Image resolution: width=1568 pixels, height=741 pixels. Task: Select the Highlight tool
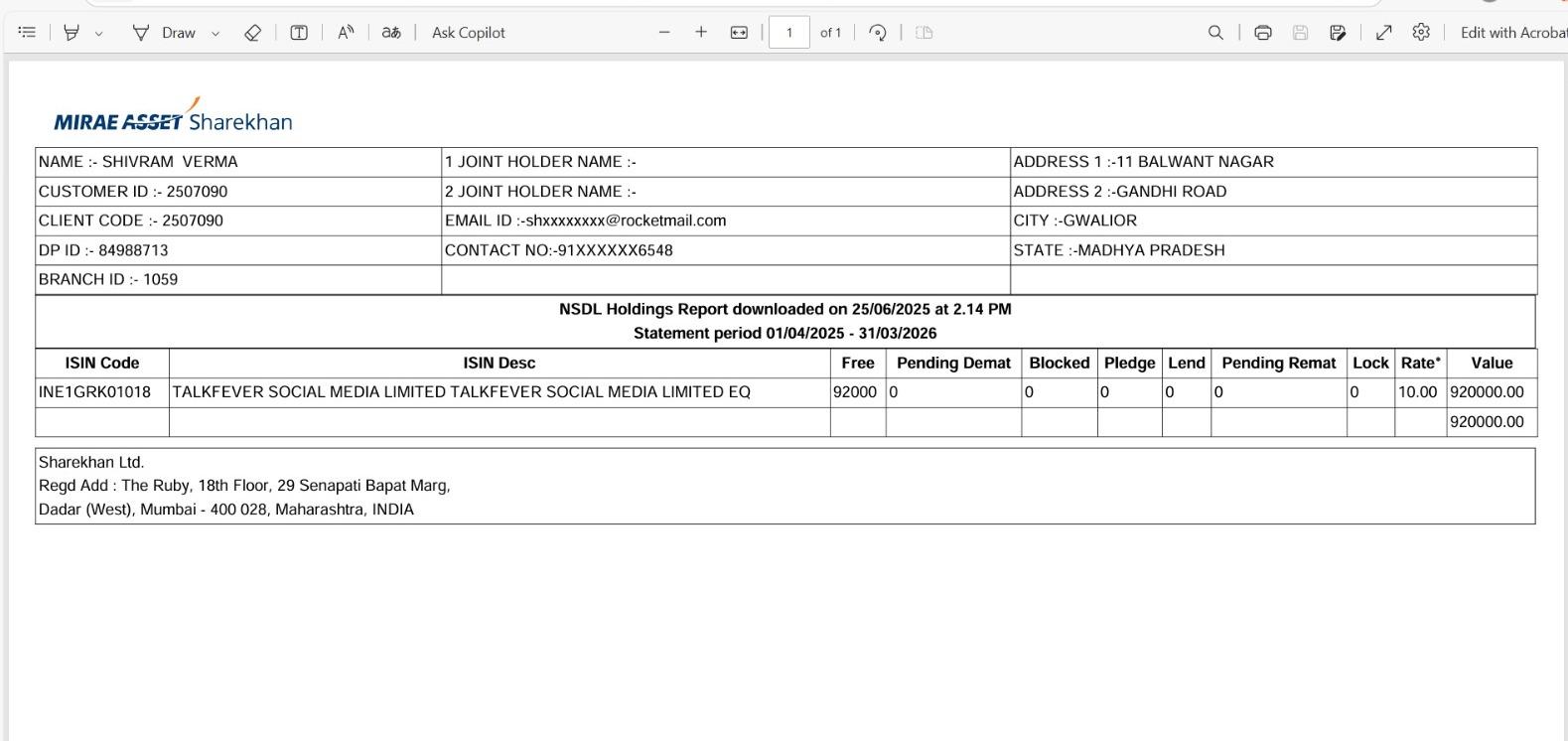[x=71, y=33]
